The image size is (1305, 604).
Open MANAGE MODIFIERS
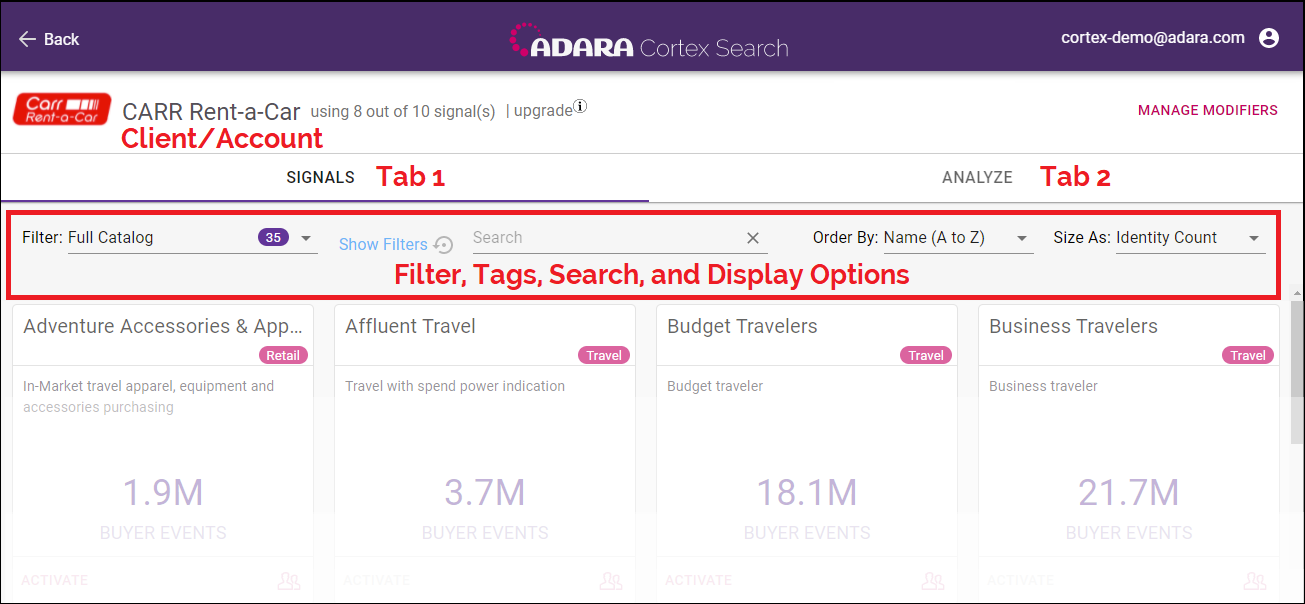click(x=1208, y=110)
